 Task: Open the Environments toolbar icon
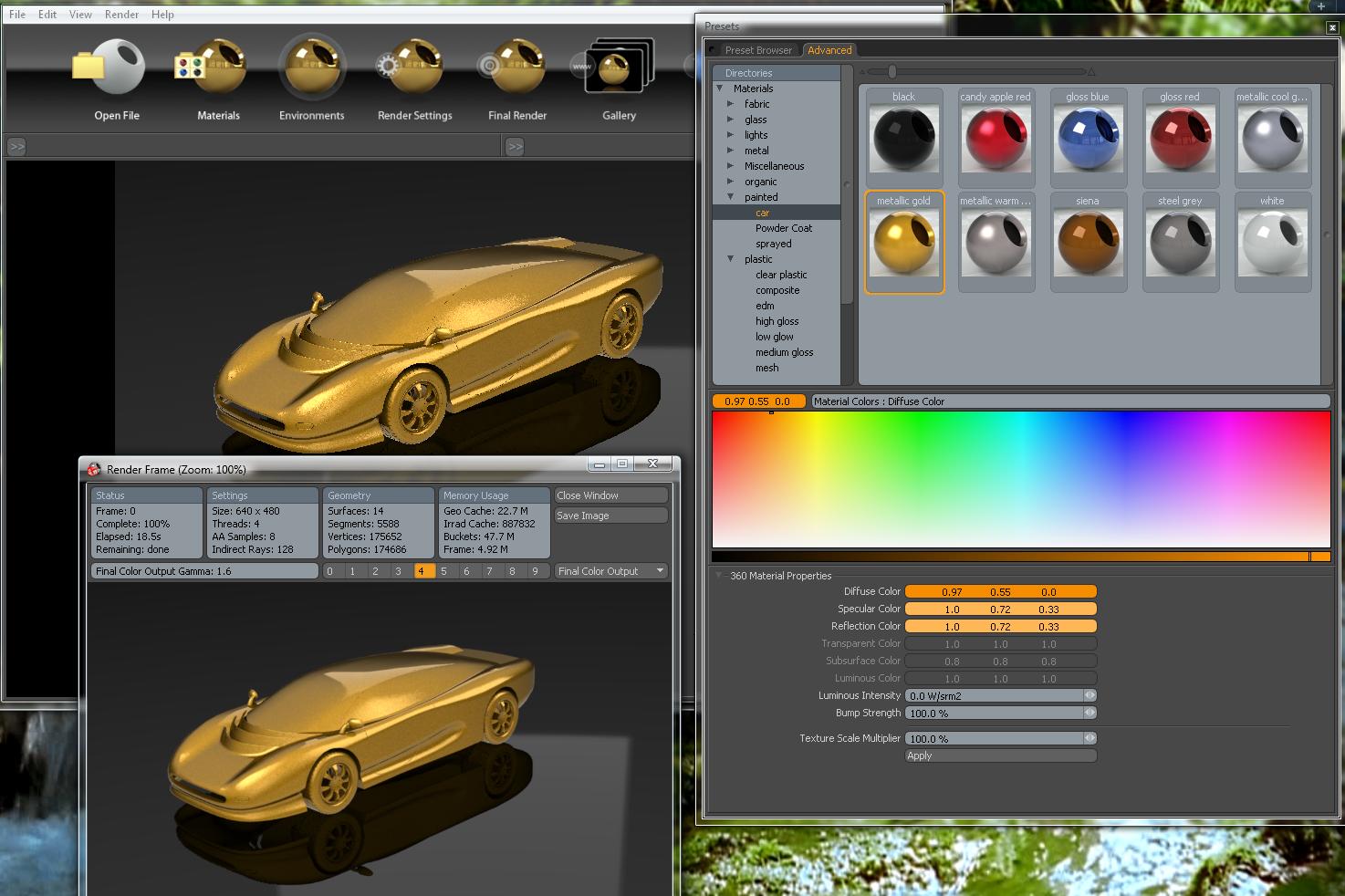(x=312, y=67)
